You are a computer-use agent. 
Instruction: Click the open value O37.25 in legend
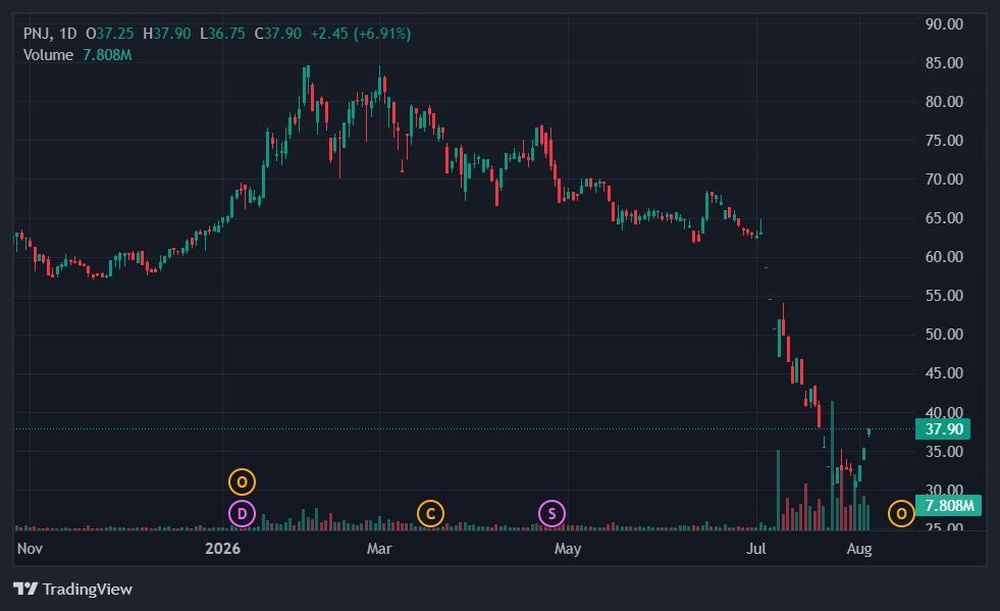(110, 34)
